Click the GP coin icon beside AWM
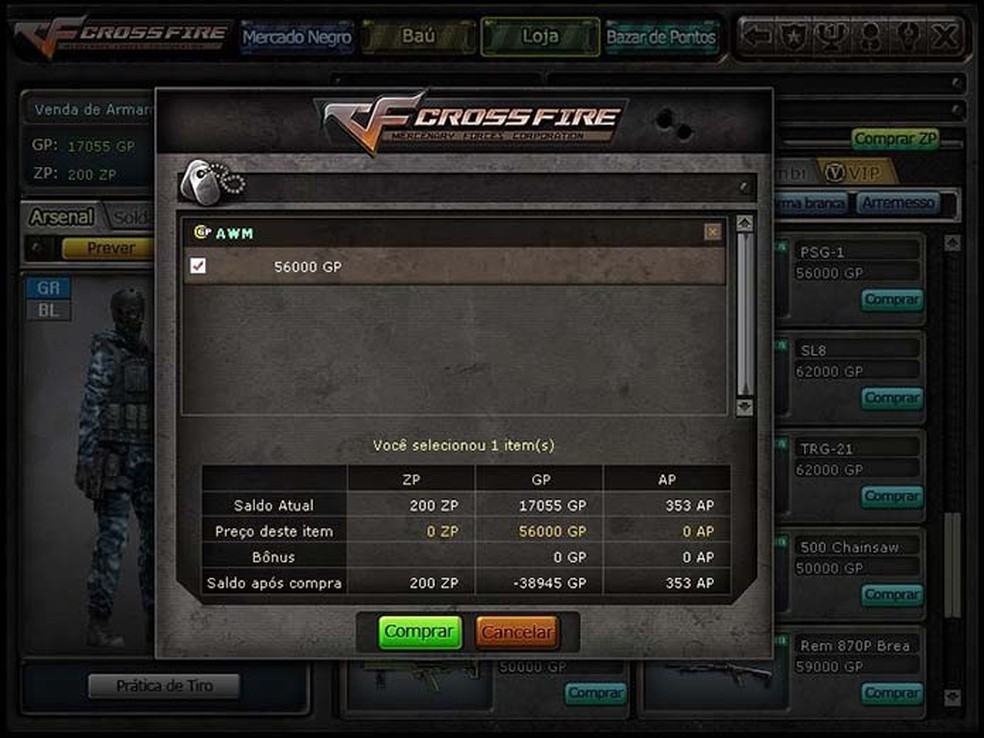The height and width of the screenshot is (738, 984). click(201, 233)
